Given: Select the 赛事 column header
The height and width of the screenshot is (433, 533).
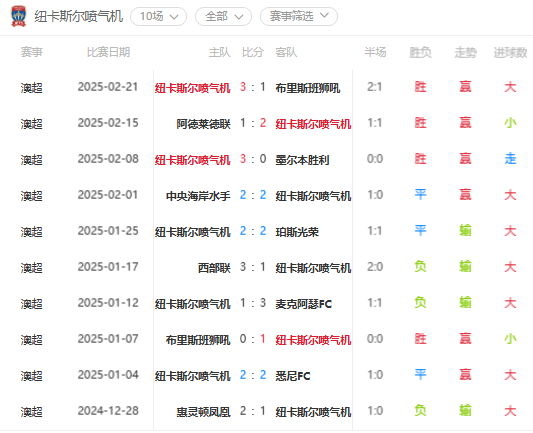Looking at the screenshot, I should coord(31,52).
